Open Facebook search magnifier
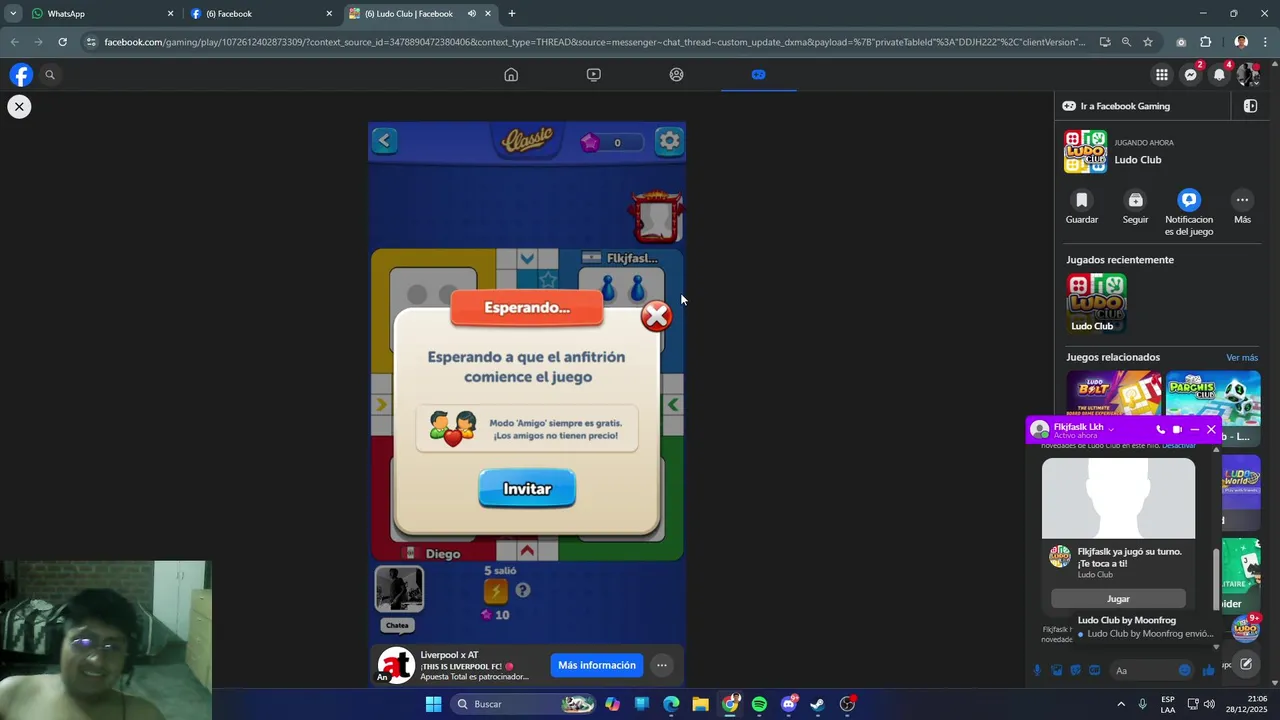1280x720 pixels. 50,75
